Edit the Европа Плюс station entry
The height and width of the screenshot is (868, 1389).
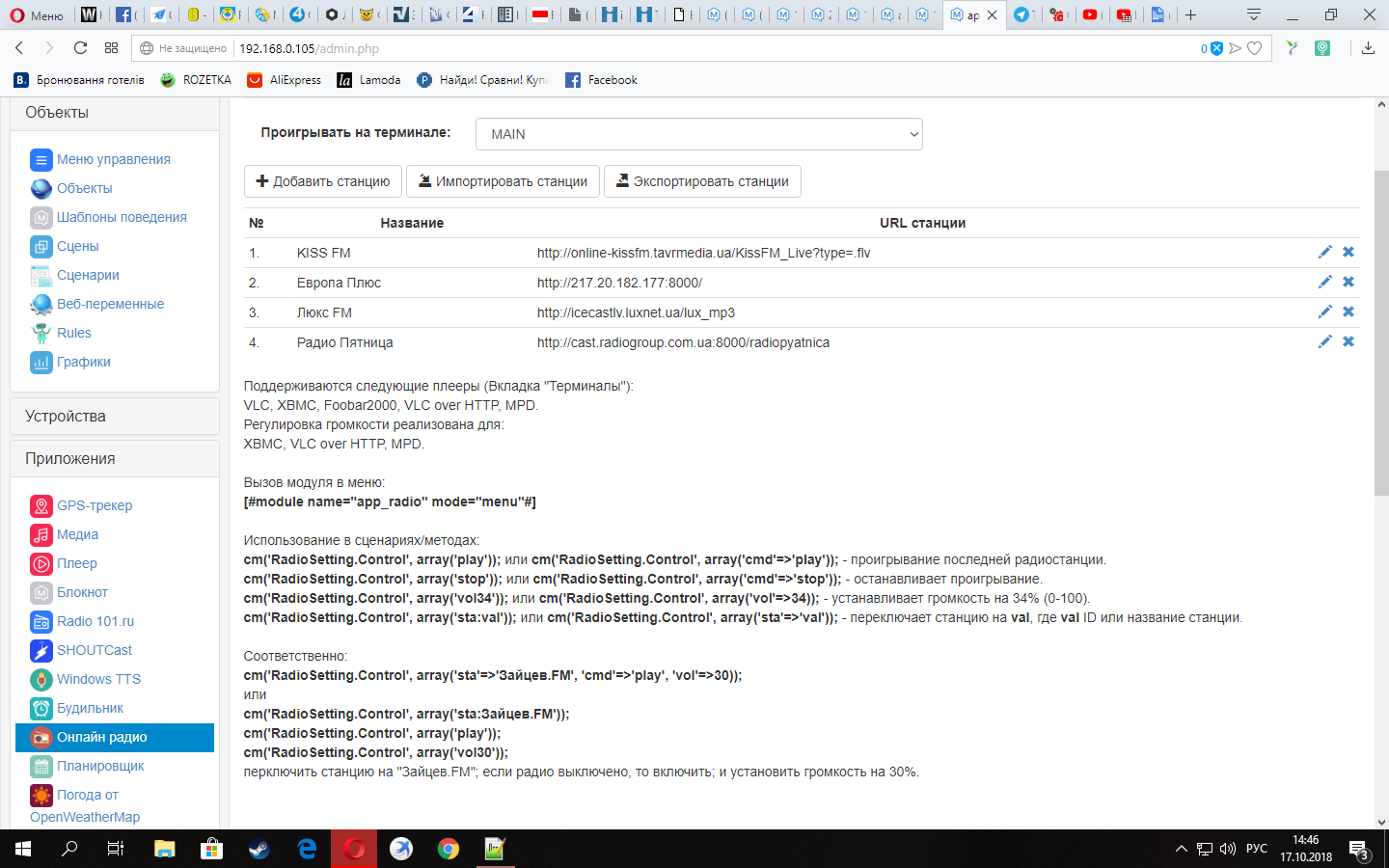pos(1325,282)
